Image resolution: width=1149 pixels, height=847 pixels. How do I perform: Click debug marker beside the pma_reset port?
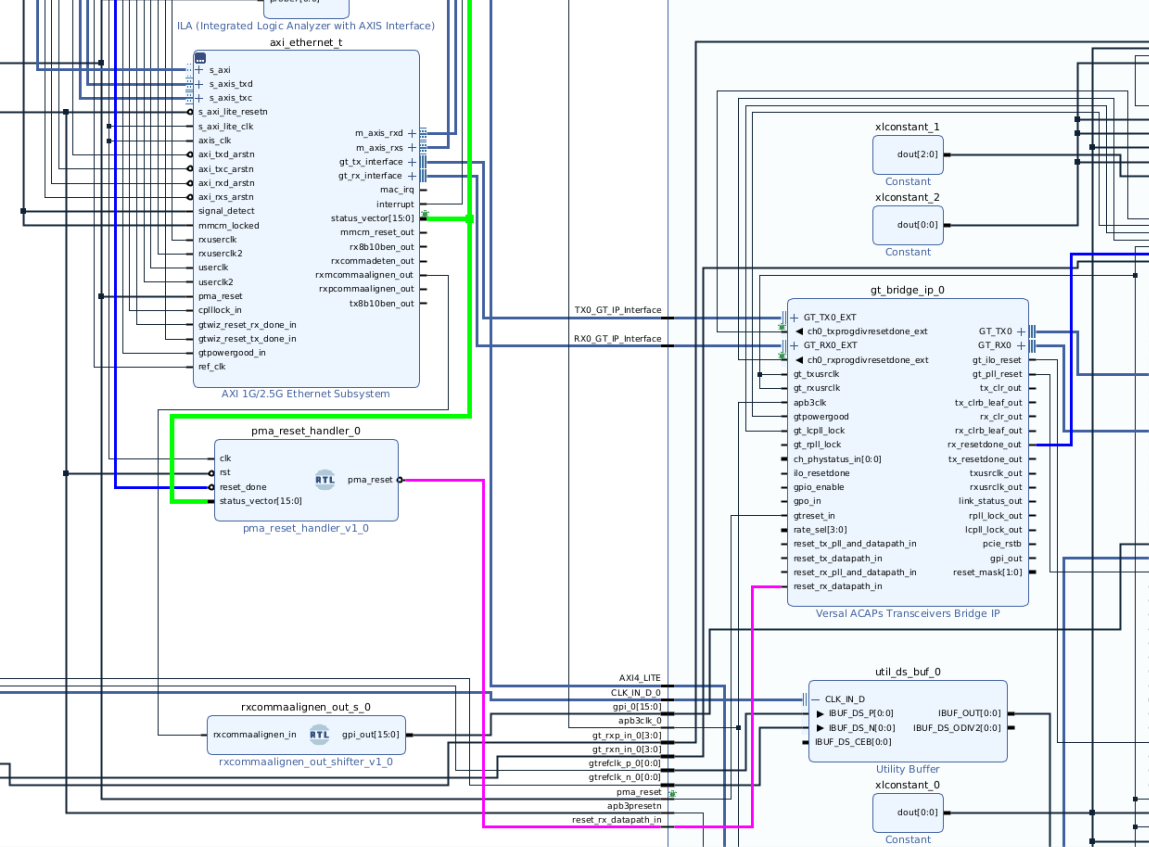(x=672, y=793)
